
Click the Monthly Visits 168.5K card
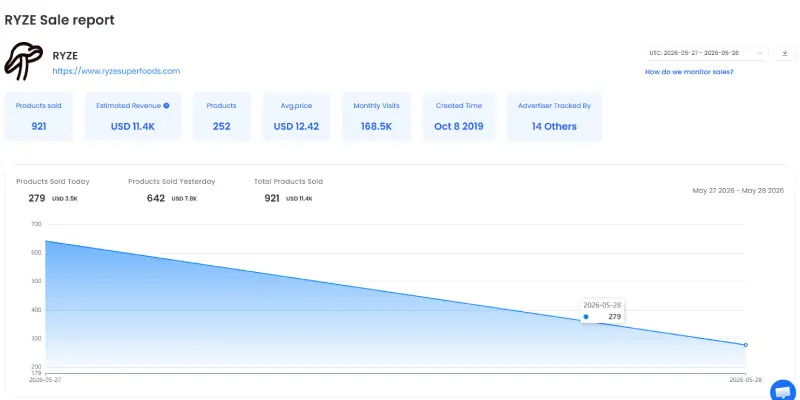click(377, 116)
